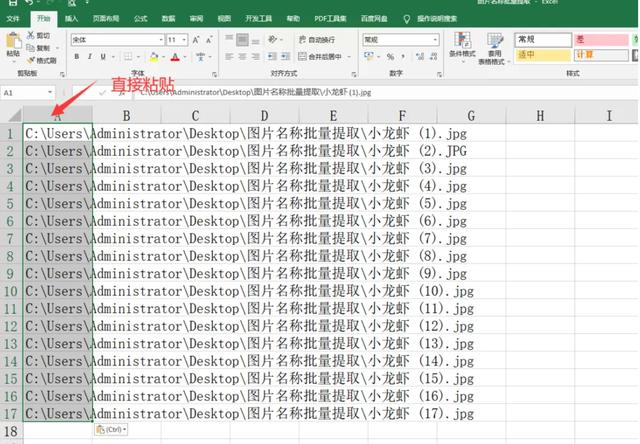The image size is (640, 444).
Task: Switch to the Developer (开发工具) tab
Action: coord(258,18)
